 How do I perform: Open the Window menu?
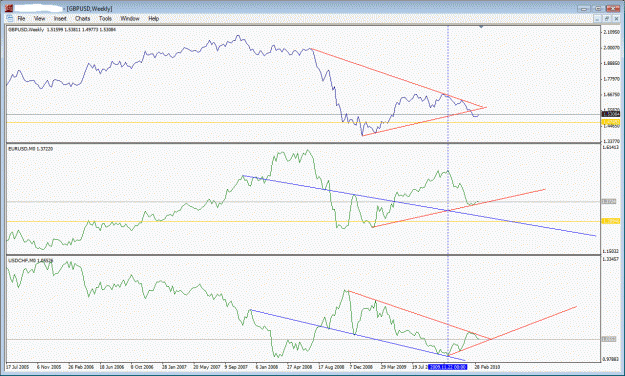[130, 18]
